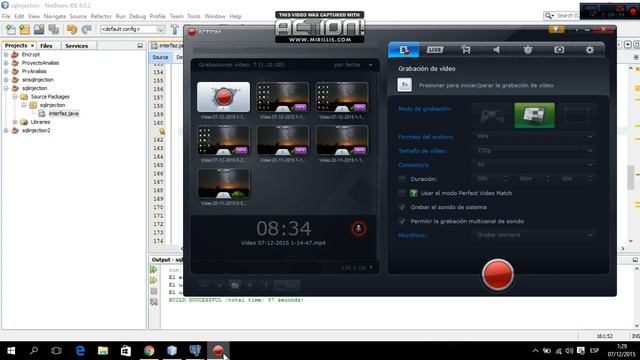Open NetBeans <default config> dropdown
Image resolution: width=640 pixels, height=360 pixels.
tap(133, 29)
